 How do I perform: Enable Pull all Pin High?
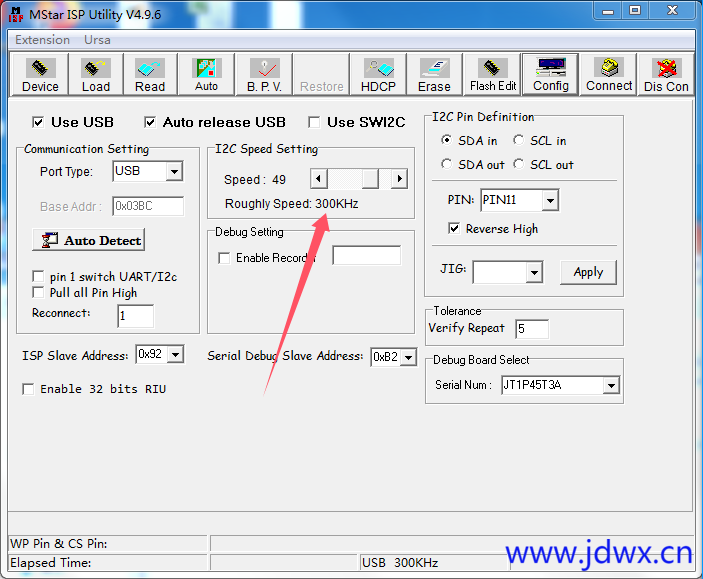(x=39, y=292)
